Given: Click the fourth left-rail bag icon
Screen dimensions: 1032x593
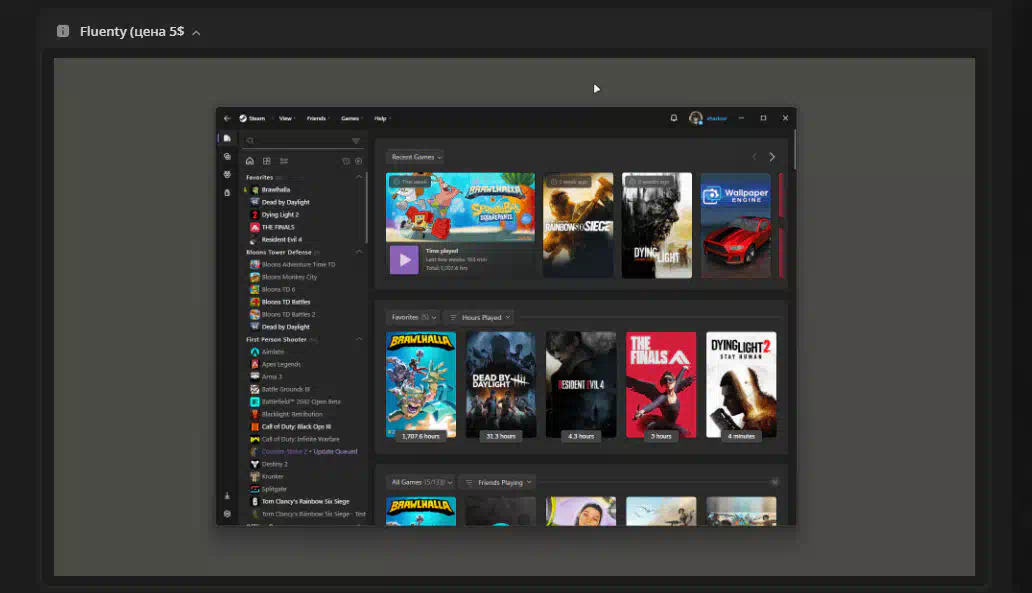Looking at the screenshot, I should 227,193.
